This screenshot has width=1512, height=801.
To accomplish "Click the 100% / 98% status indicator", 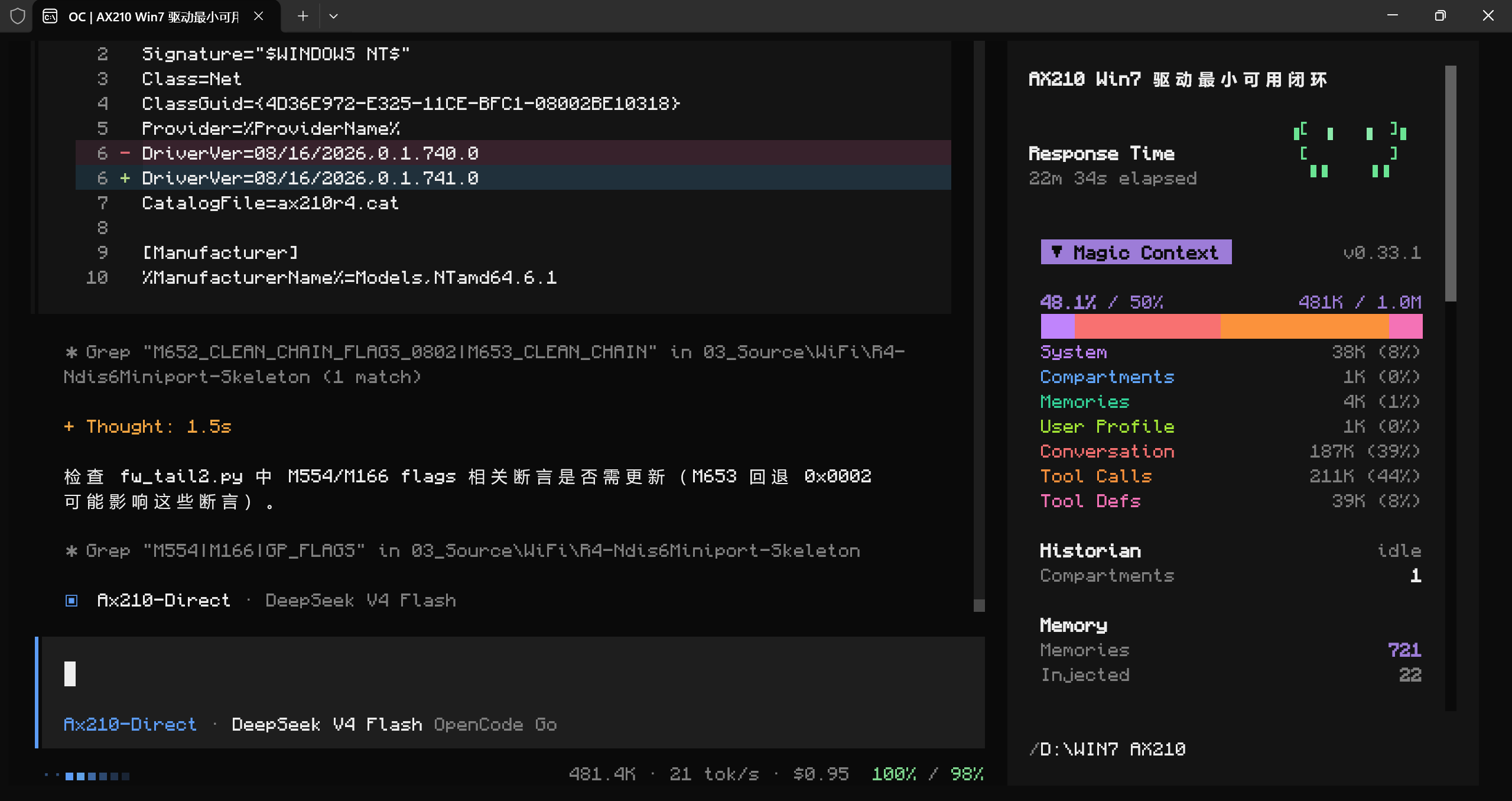I will point(928,774).
